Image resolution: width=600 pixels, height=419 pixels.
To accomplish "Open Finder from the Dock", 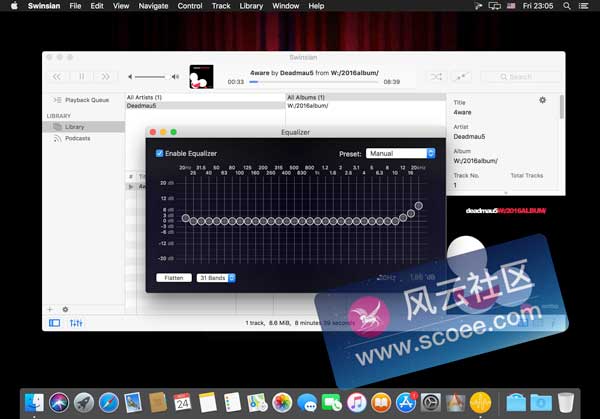I will [x=34, y=402].
